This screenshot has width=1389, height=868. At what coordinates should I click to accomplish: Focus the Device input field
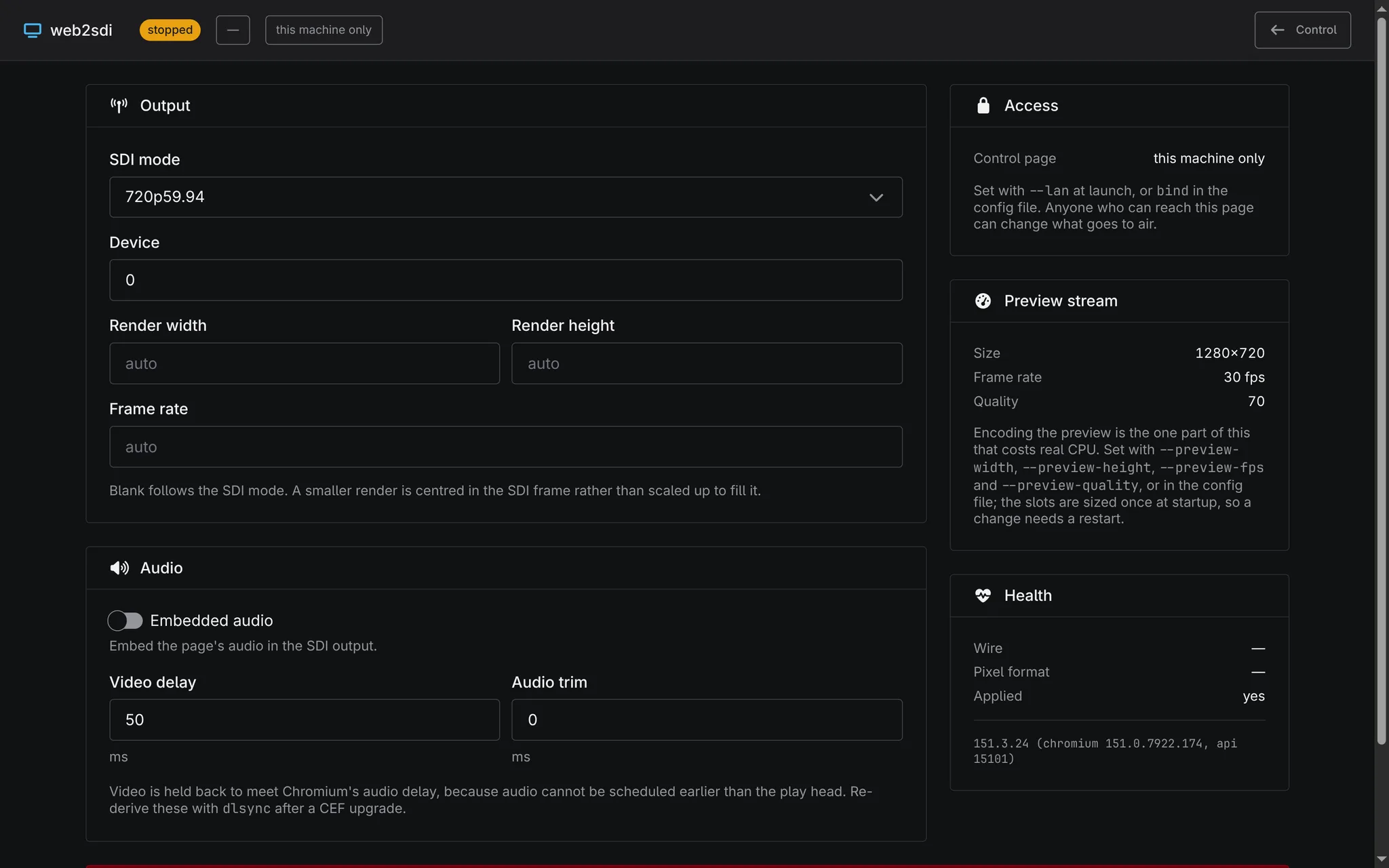coord(506,280)
